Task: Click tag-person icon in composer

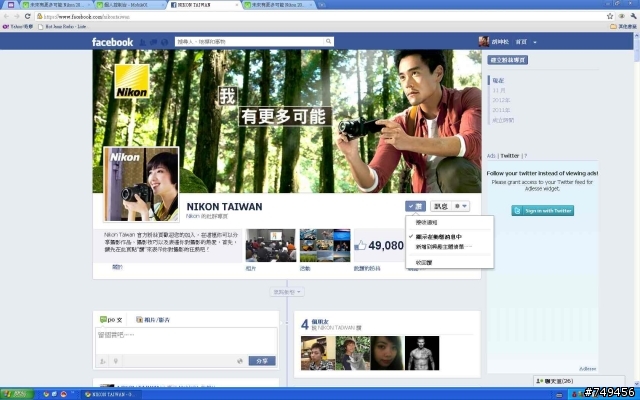Action: coord(103,361)
